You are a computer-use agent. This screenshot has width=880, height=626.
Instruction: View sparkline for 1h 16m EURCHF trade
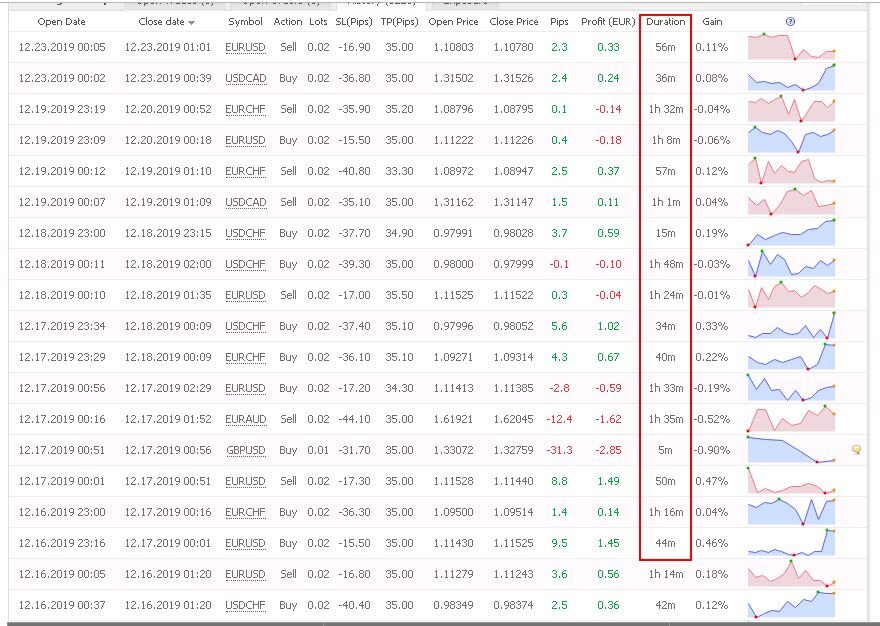pos(791,511)
